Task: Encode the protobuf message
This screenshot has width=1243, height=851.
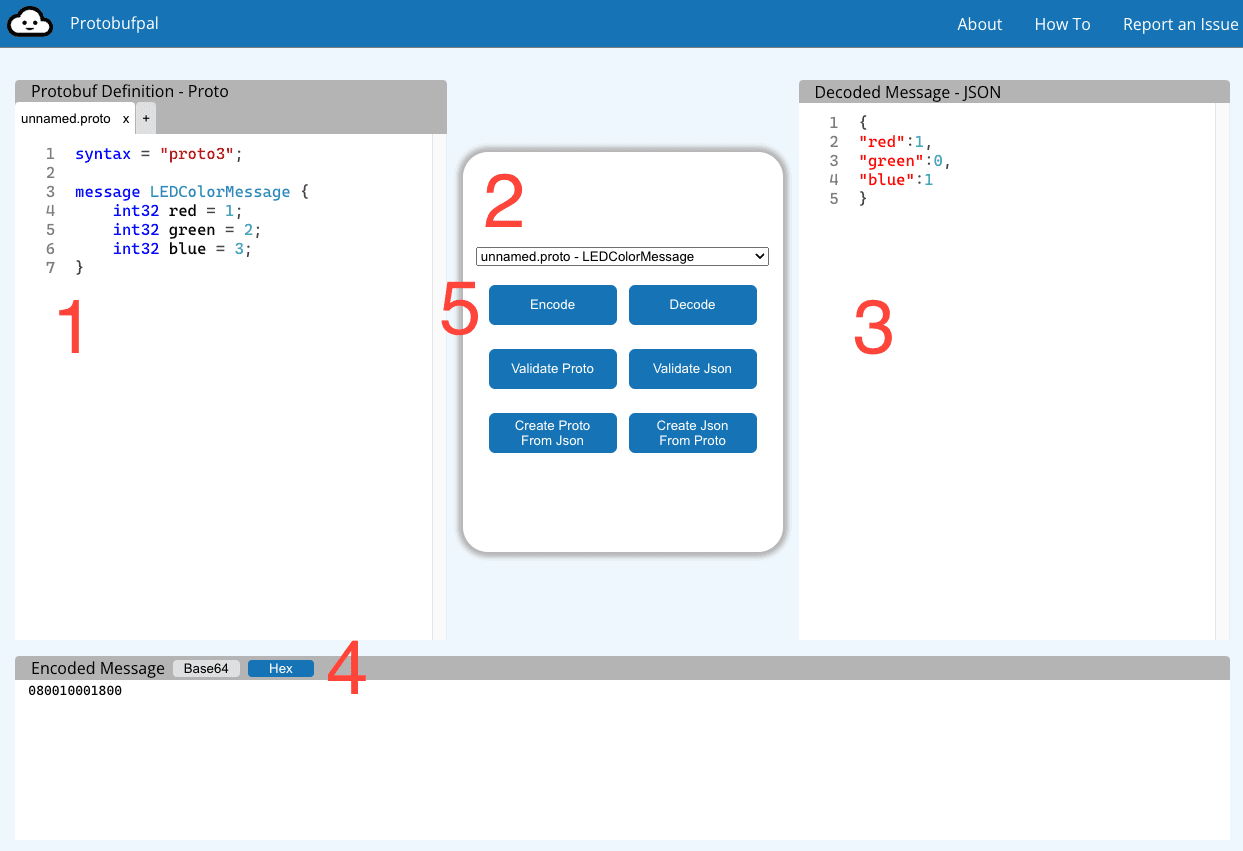Action: (552, 305)
